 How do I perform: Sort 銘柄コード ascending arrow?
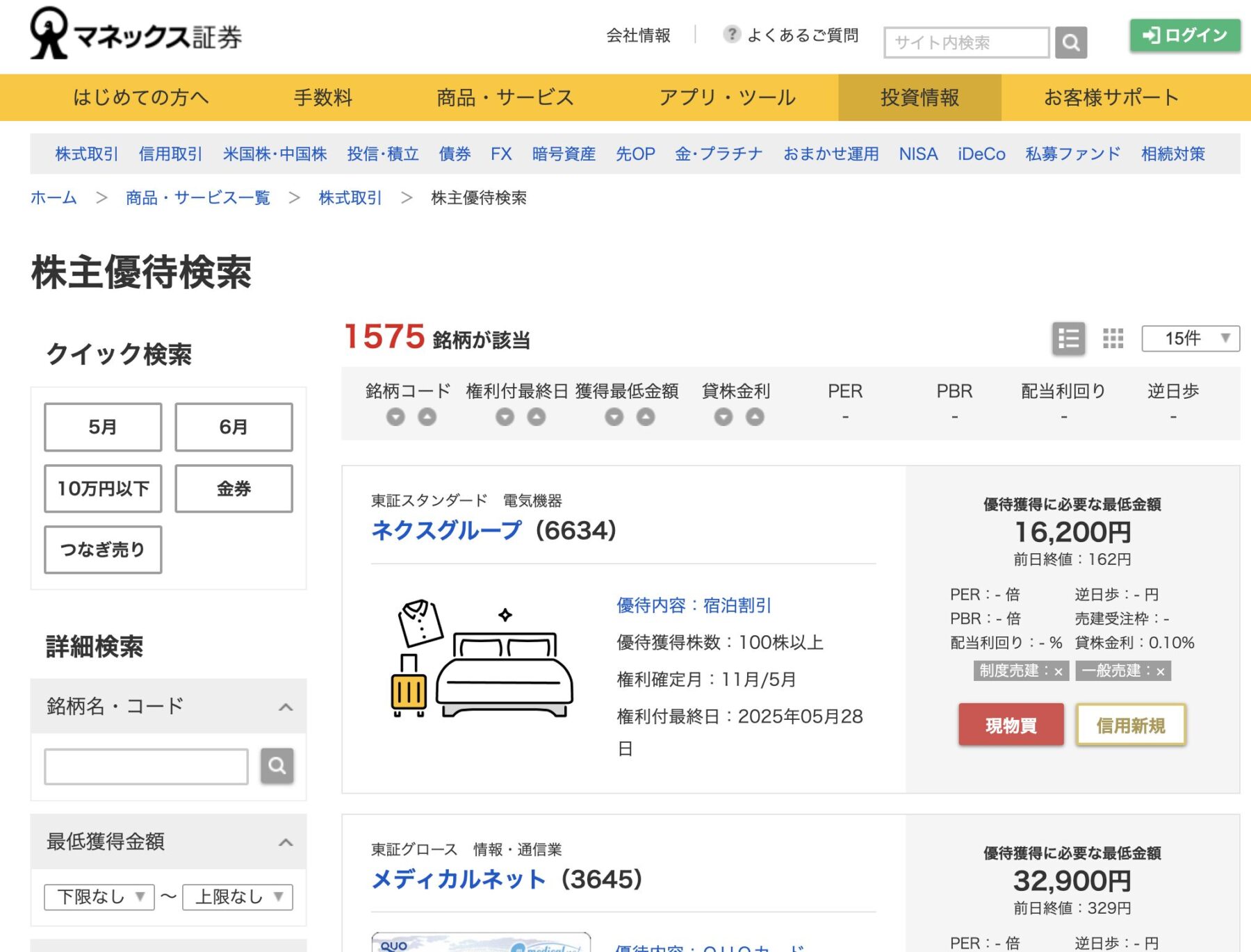(x=427, y=417)
